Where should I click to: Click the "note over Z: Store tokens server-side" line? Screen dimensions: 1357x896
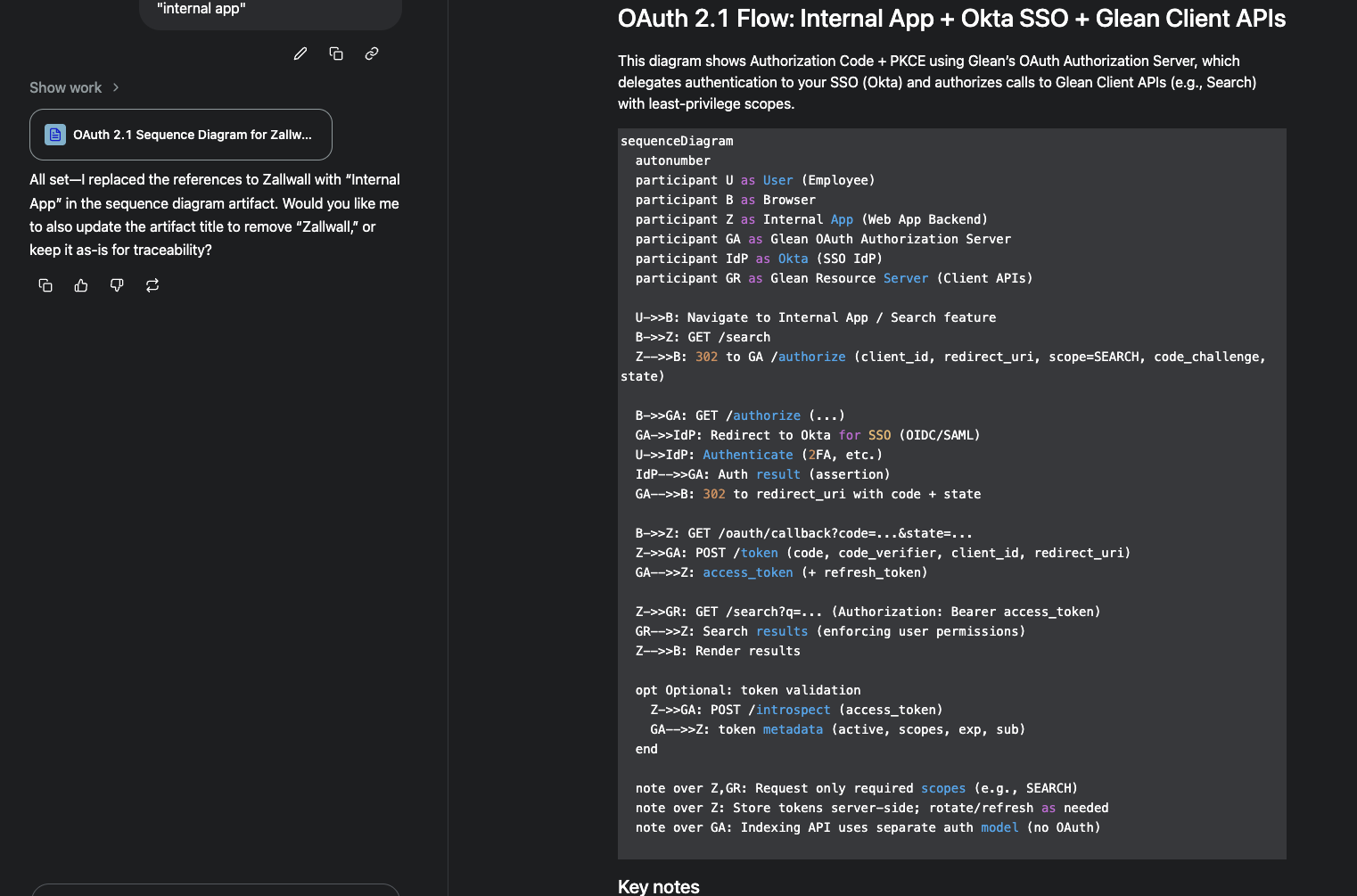pyautogui.click(x=872, y=808)
